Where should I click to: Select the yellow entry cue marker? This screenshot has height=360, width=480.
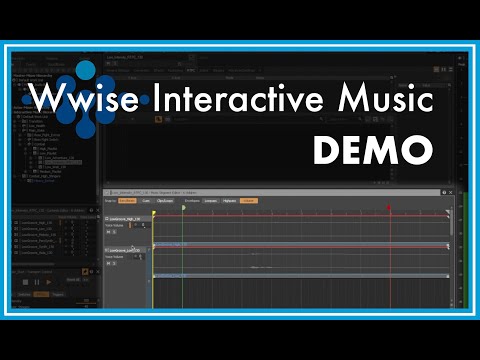tap(154, 213)
